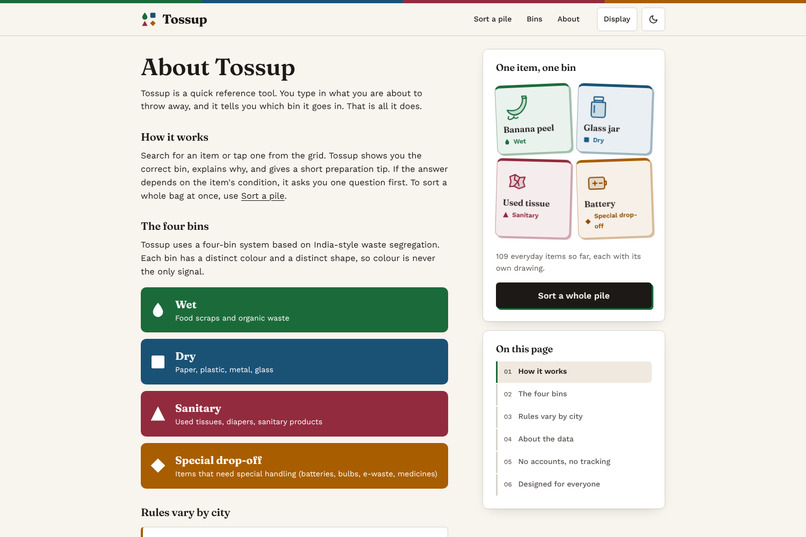Click the Rules vary by city heading
Image resolution: width=806 pixels, height=537 pixels.
tap(186, 512)
